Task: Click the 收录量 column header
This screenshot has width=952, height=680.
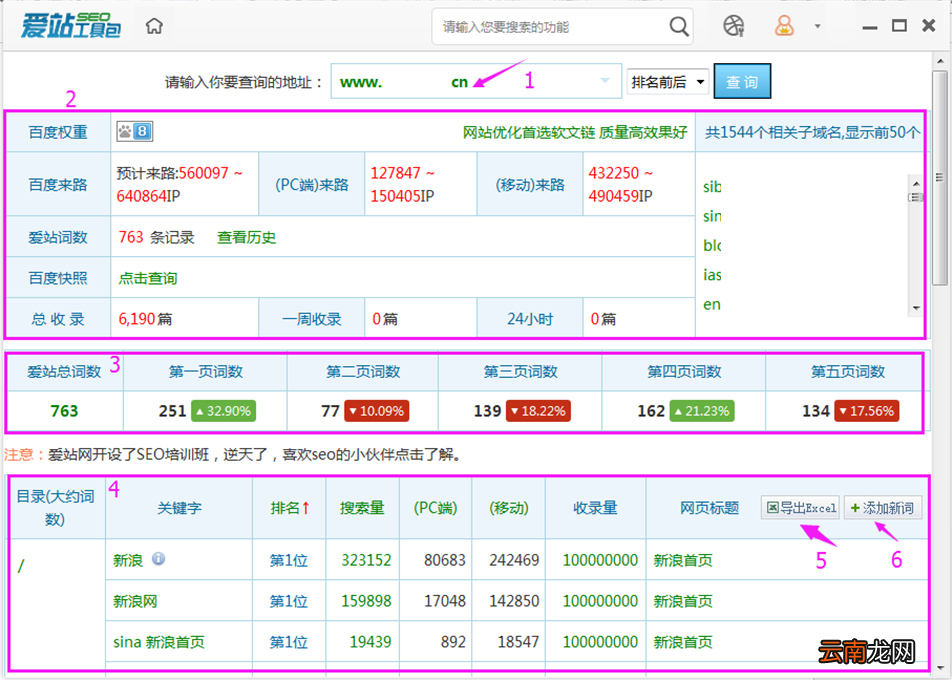Action: pyautogui.click(x=595, y=508)
